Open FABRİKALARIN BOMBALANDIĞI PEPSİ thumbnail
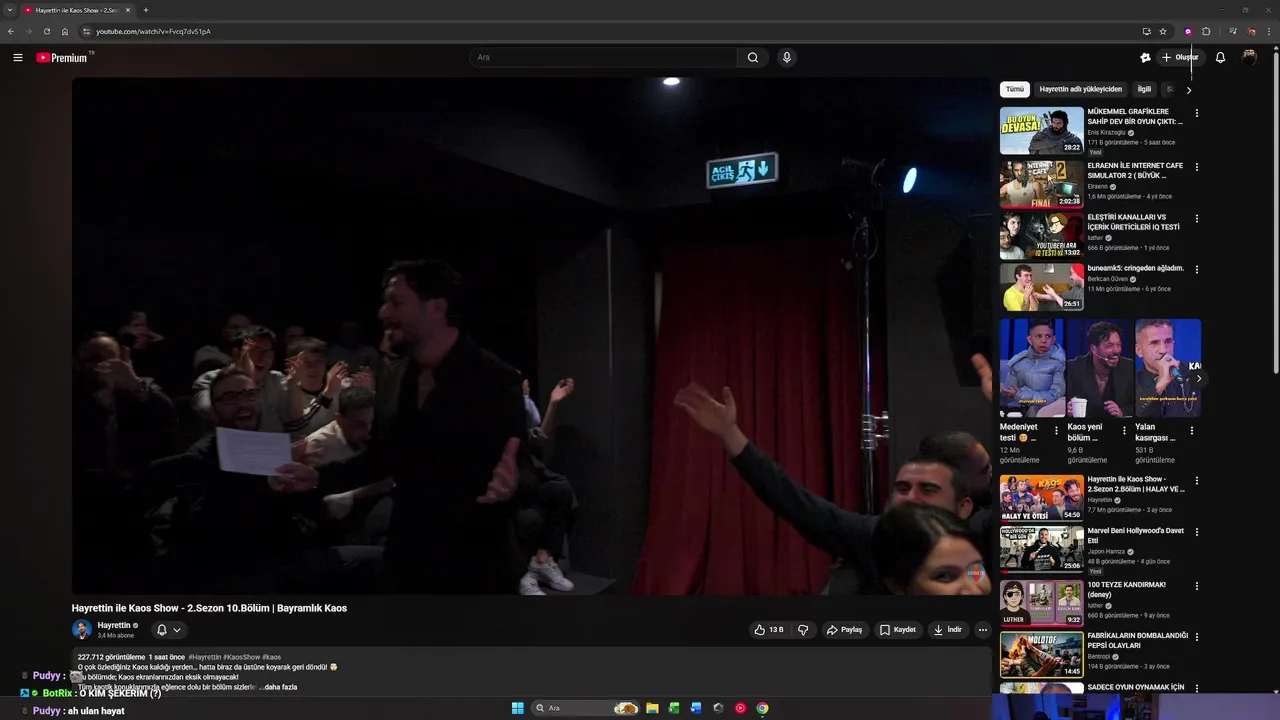Viewport: 1280px width, 720px height. (1042, 654)
